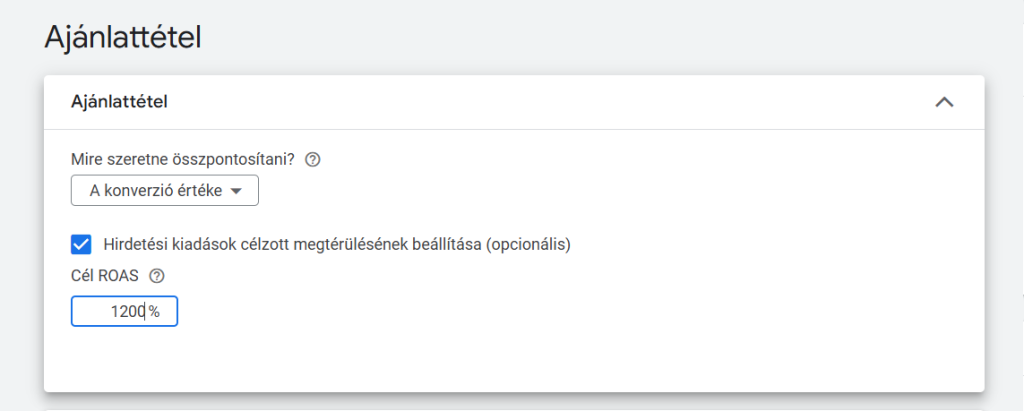Uncheck the blue 'Hirdetési kiadások' checkbox
The height and width of the screenshot is (411, 1024).
(81, 243)
